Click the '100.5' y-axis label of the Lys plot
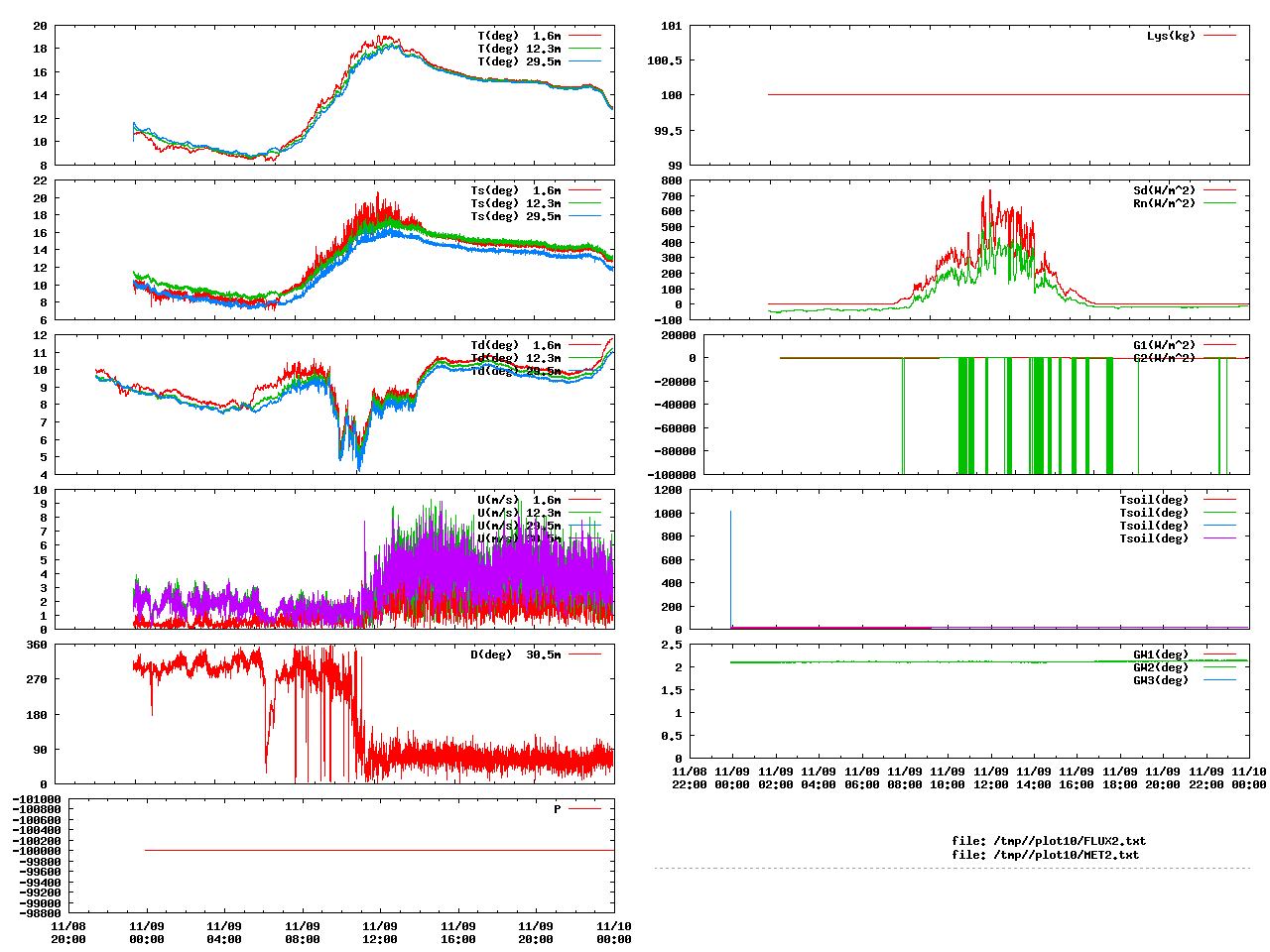This screenshot has height=952, width=1270. [x=665, y=60]
